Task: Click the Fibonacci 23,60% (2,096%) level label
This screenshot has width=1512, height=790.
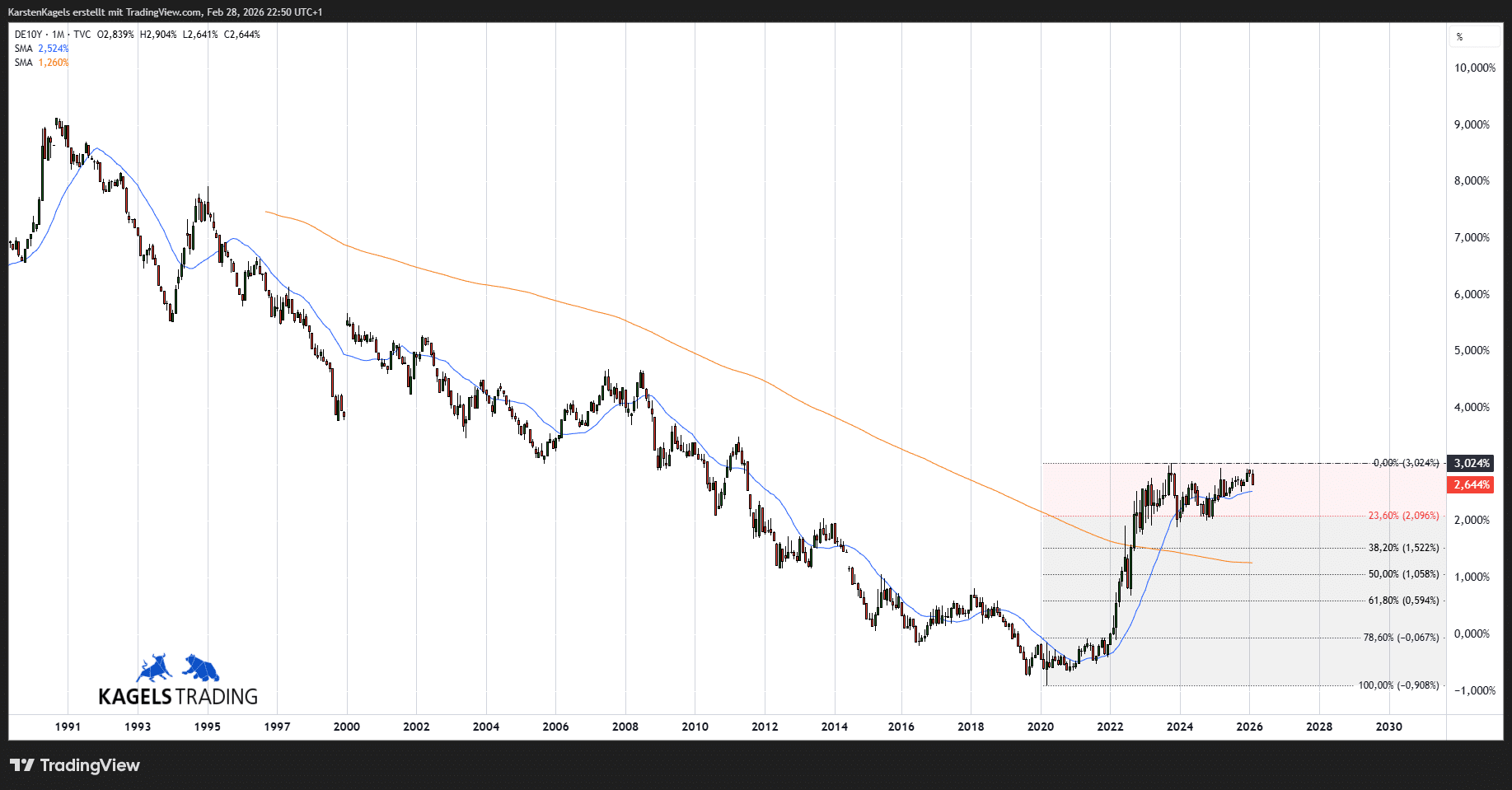Action: tap(1403, 516)
